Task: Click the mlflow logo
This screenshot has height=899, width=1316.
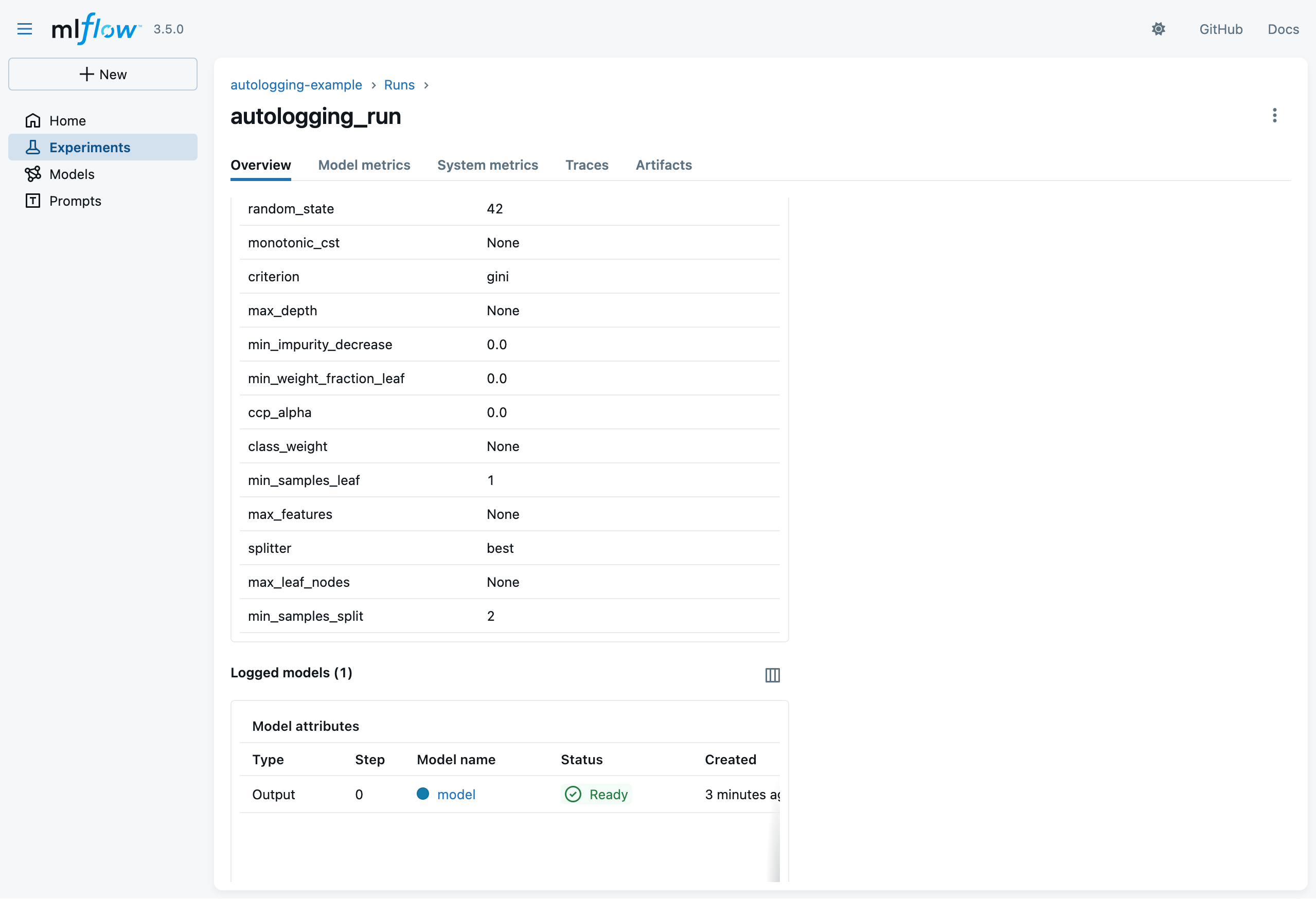Action: (95, 29)
